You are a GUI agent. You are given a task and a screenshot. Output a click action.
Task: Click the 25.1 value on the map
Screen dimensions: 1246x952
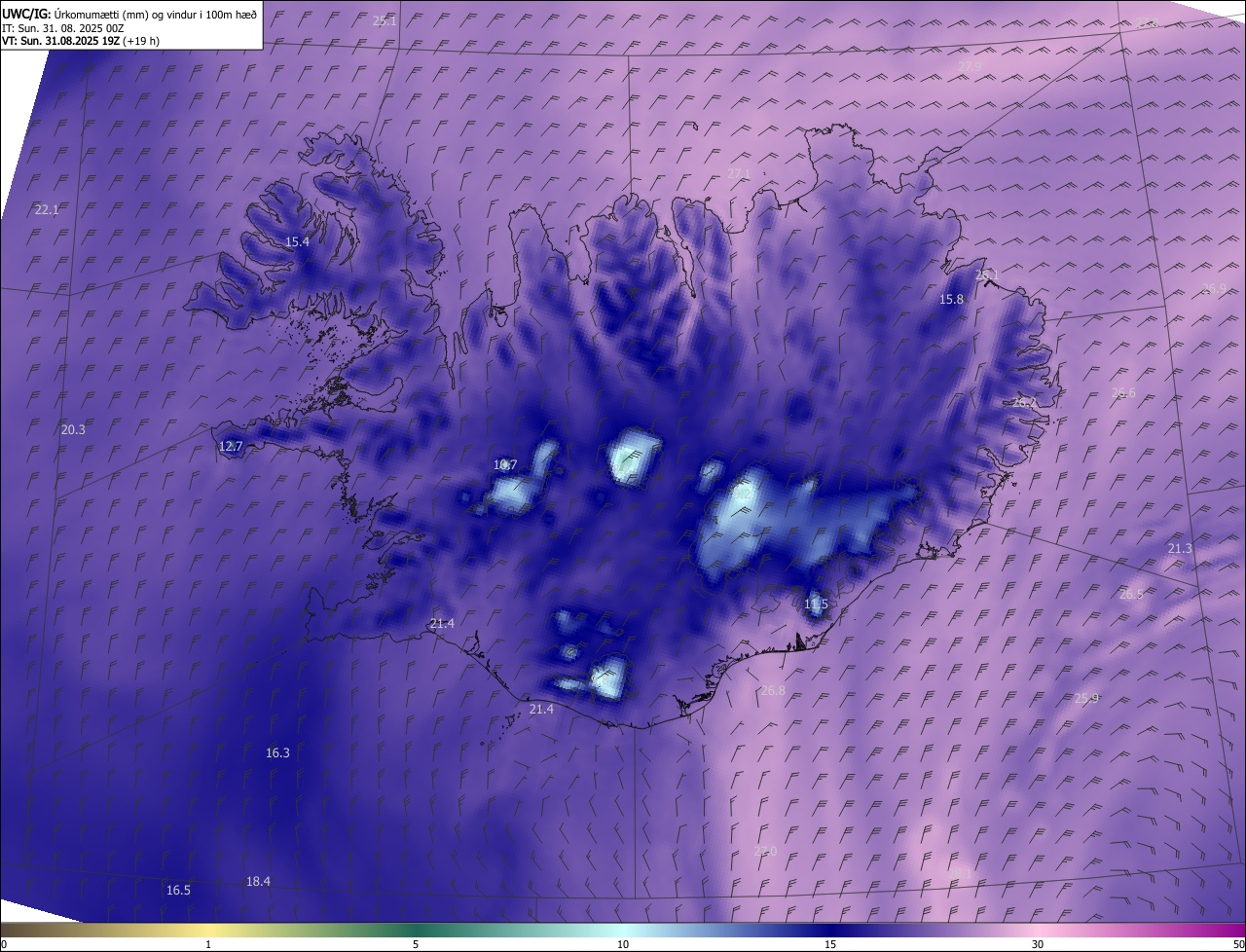[x=385, y=20]
